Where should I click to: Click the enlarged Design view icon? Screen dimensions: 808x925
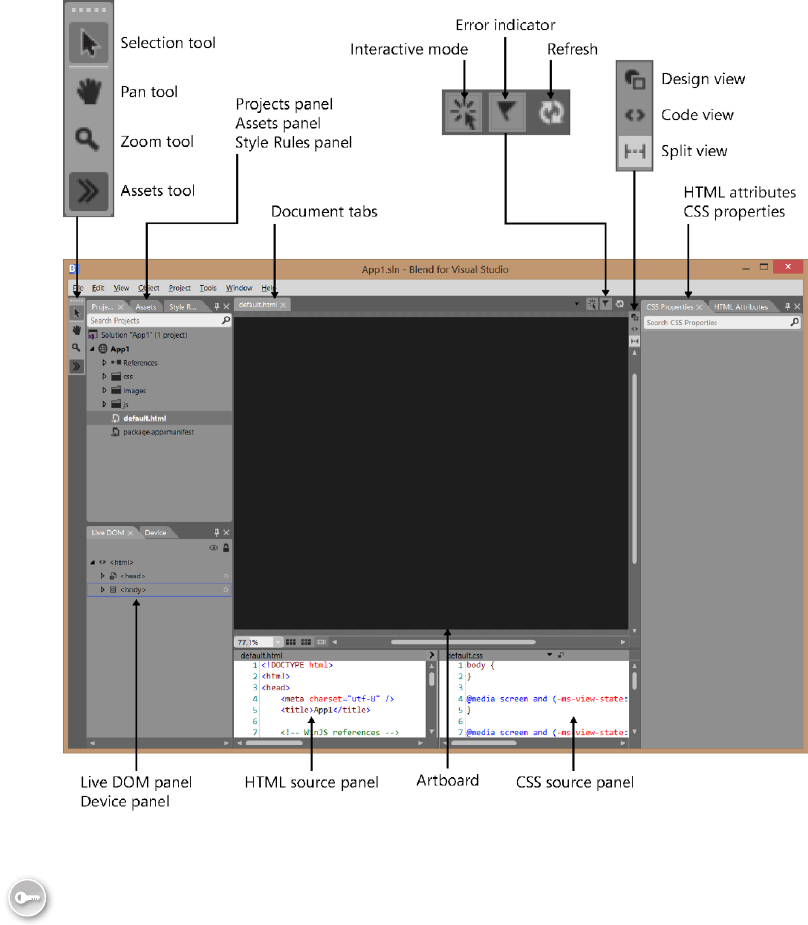coord(635,79)
